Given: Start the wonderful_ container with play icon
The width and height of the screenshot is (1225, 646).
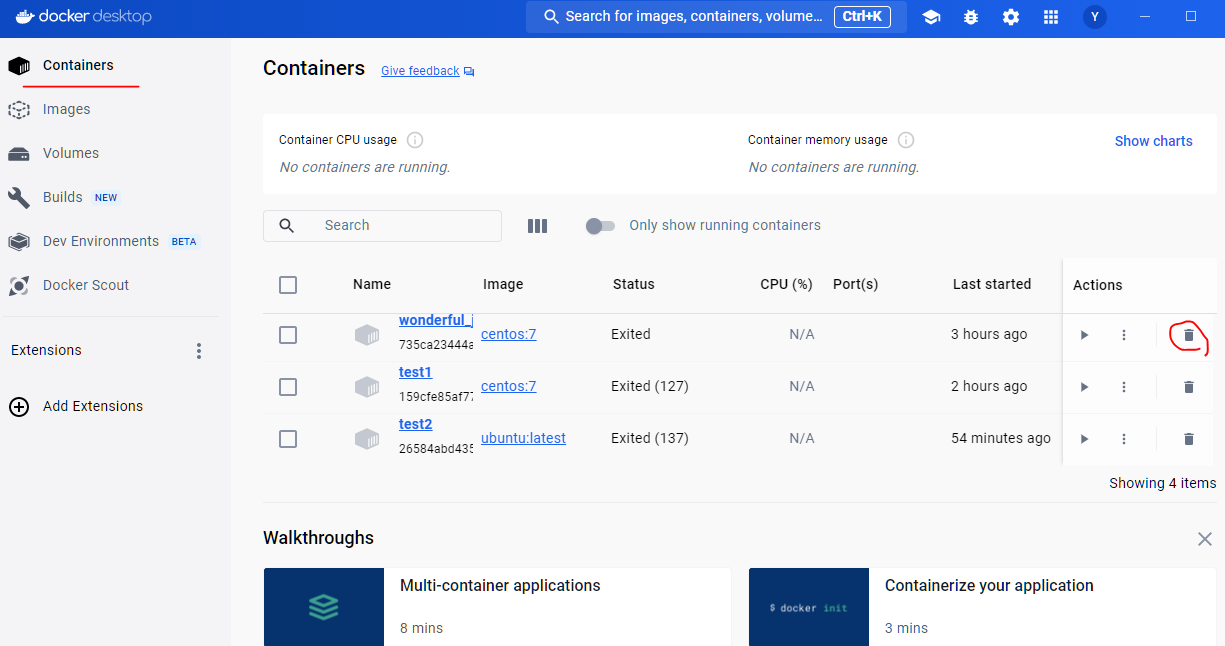Looking at the screenshot, I should [x=1084, y=335].
